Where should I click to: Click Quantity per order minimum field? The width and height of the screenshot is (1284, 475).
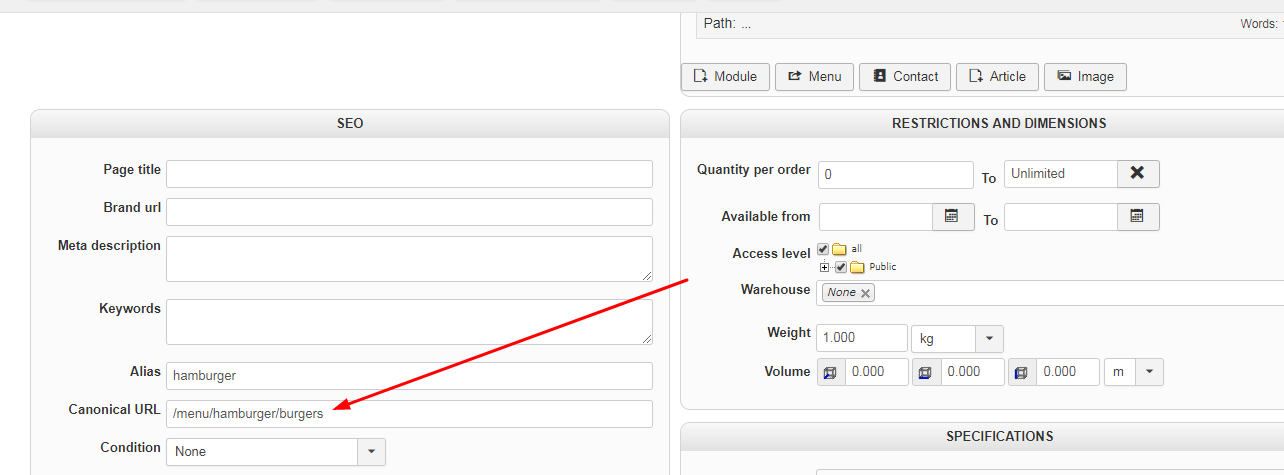[x=896, y=175]
